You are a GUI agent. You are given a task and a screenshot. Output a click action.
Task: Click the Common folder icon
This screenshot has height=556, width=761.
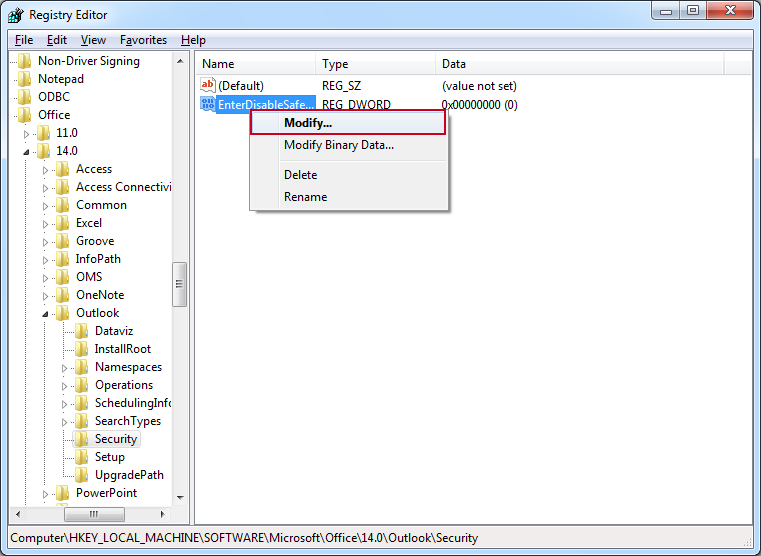coord(63,205)
